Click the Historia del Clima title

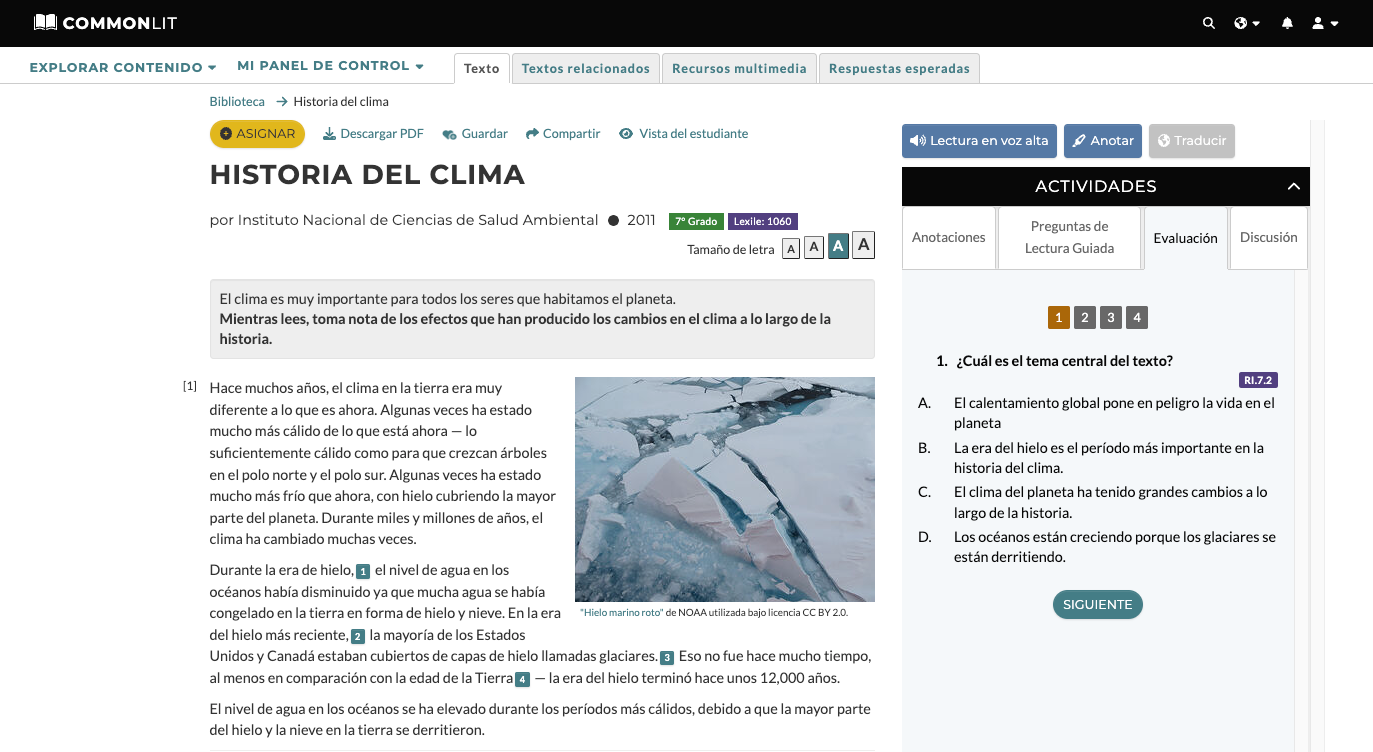pos(367,175)
